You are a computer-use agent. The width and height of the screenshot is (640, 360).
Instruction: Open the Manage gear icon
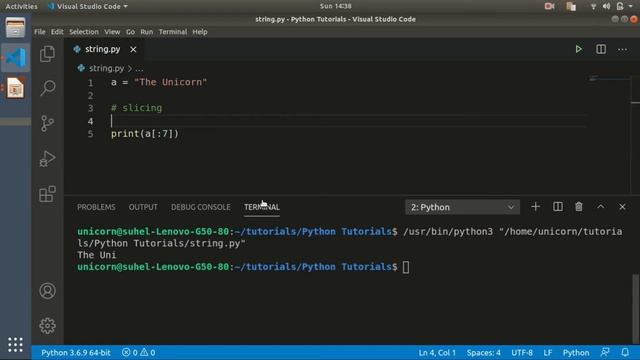47,326
